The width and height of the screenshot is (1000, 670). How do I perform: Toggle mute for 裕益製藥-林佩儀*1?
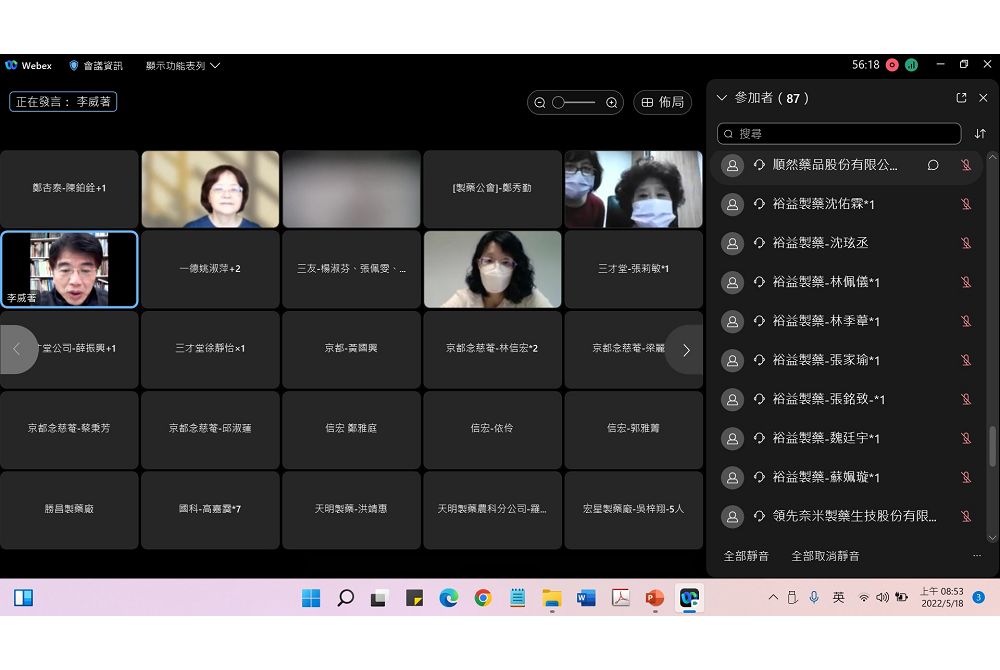click(966, 282)
